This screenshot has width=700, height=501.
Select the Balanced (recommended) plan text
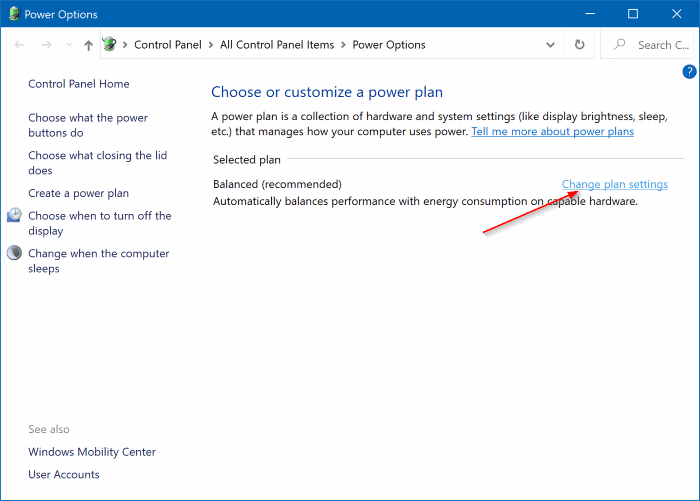coord(277,184)
